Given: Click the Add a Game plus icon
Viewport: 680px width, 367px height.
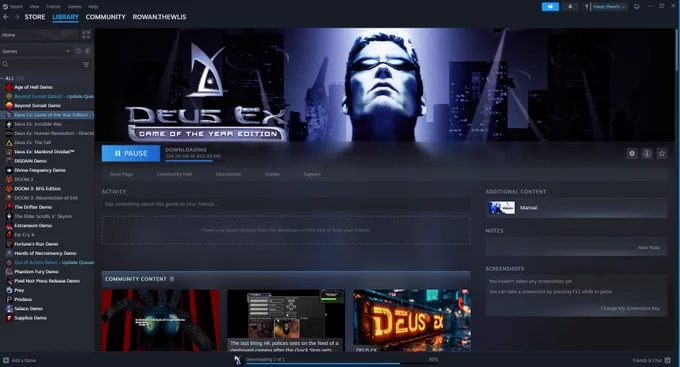Looking at the screenshot, I should click(x=6, y=360).
